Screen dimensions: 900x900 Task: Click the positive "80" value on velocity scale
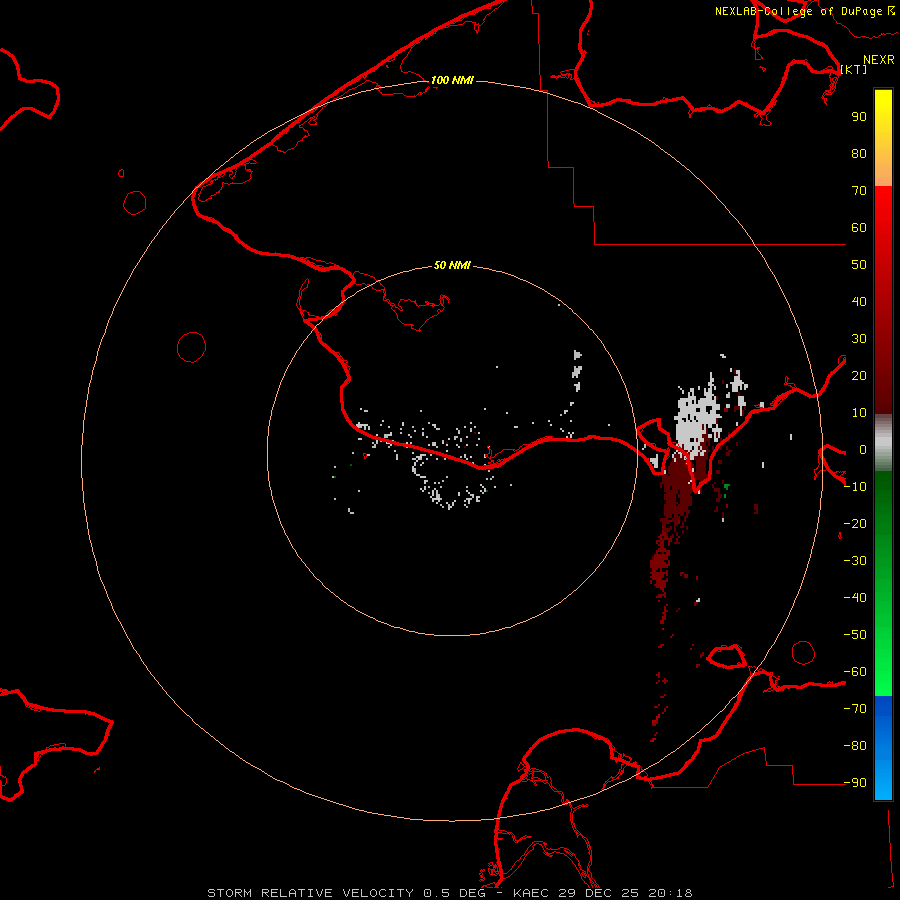pyautogui.click(x=859, y=153)
